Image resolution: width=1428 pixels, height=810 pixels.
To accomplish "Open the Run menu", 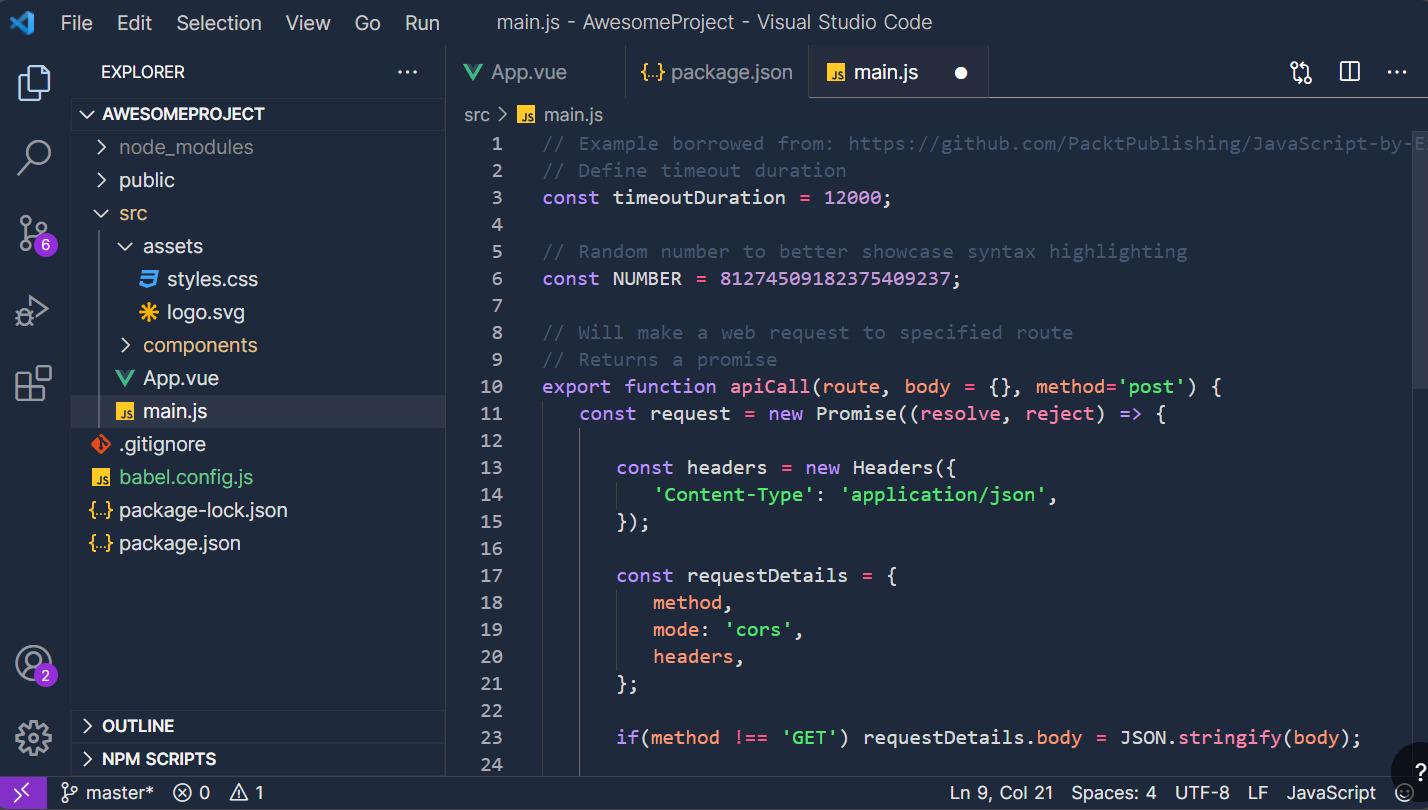I will [x=422, y=22].
